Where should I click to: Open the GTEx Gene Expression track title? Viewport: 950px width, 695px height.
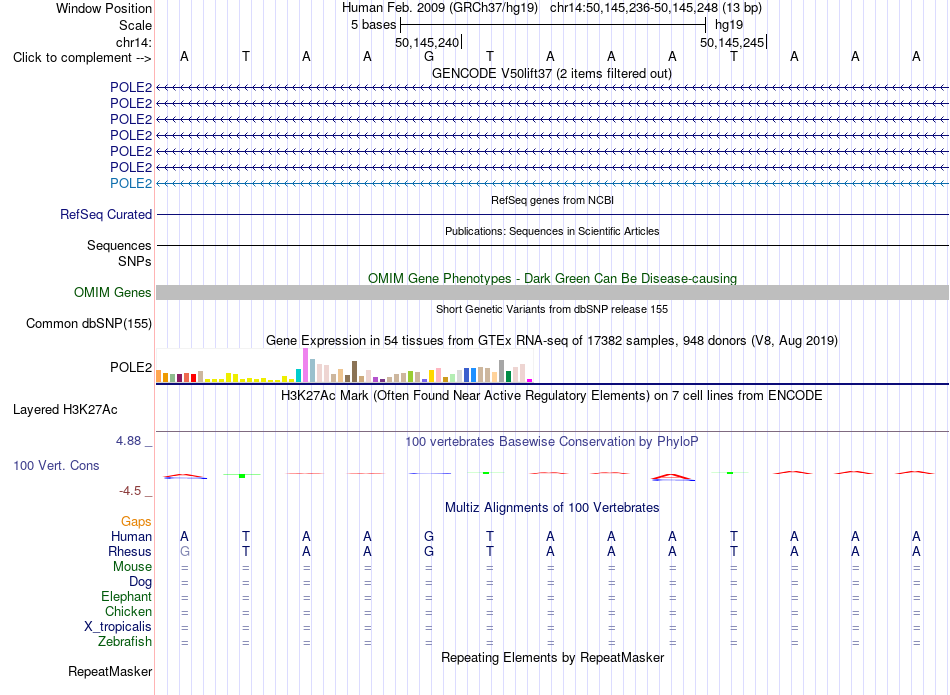tap(552, 341)
